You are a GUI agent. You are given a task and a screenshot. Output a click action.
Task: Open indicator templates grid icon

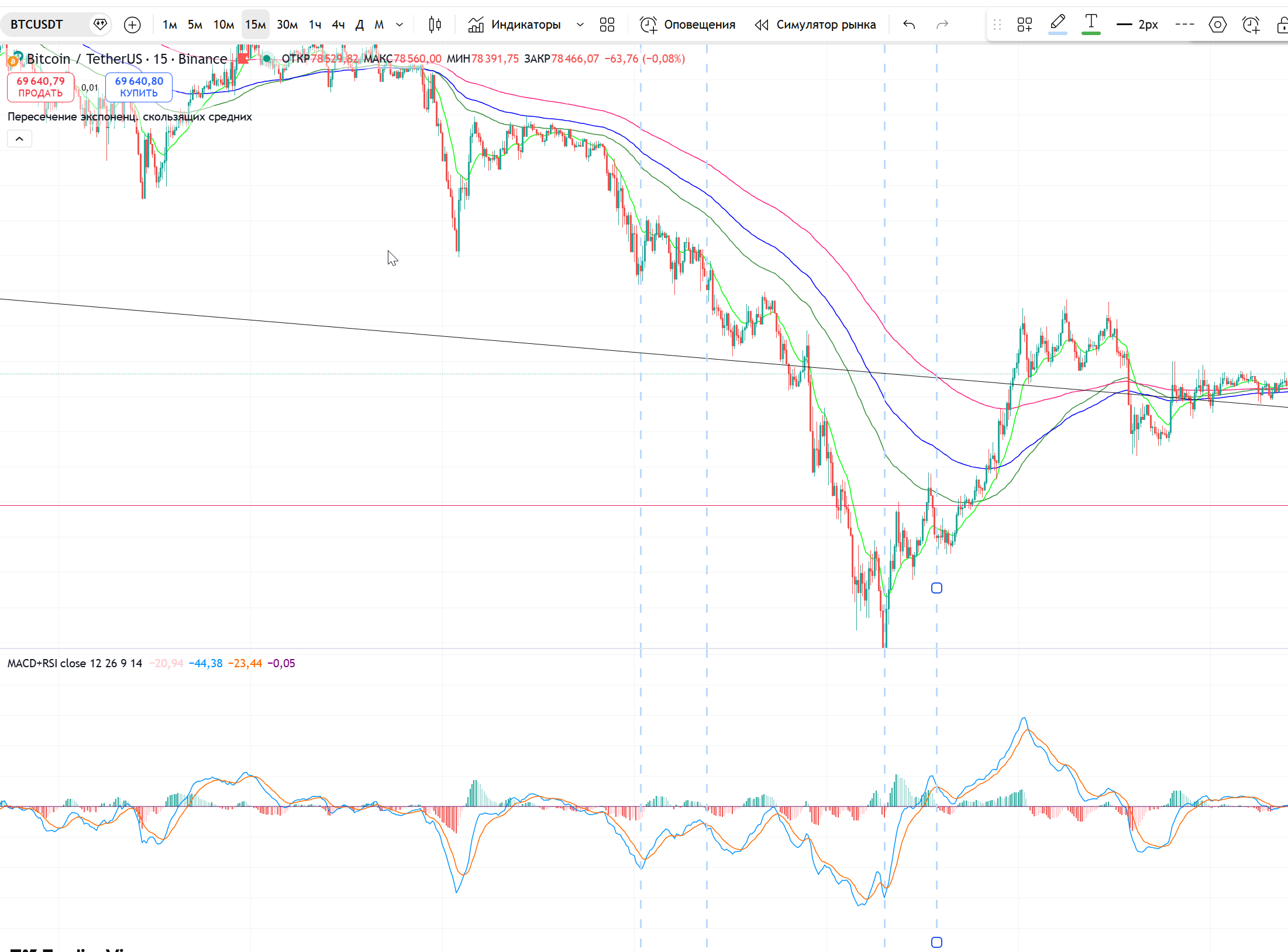coord(607,25)
